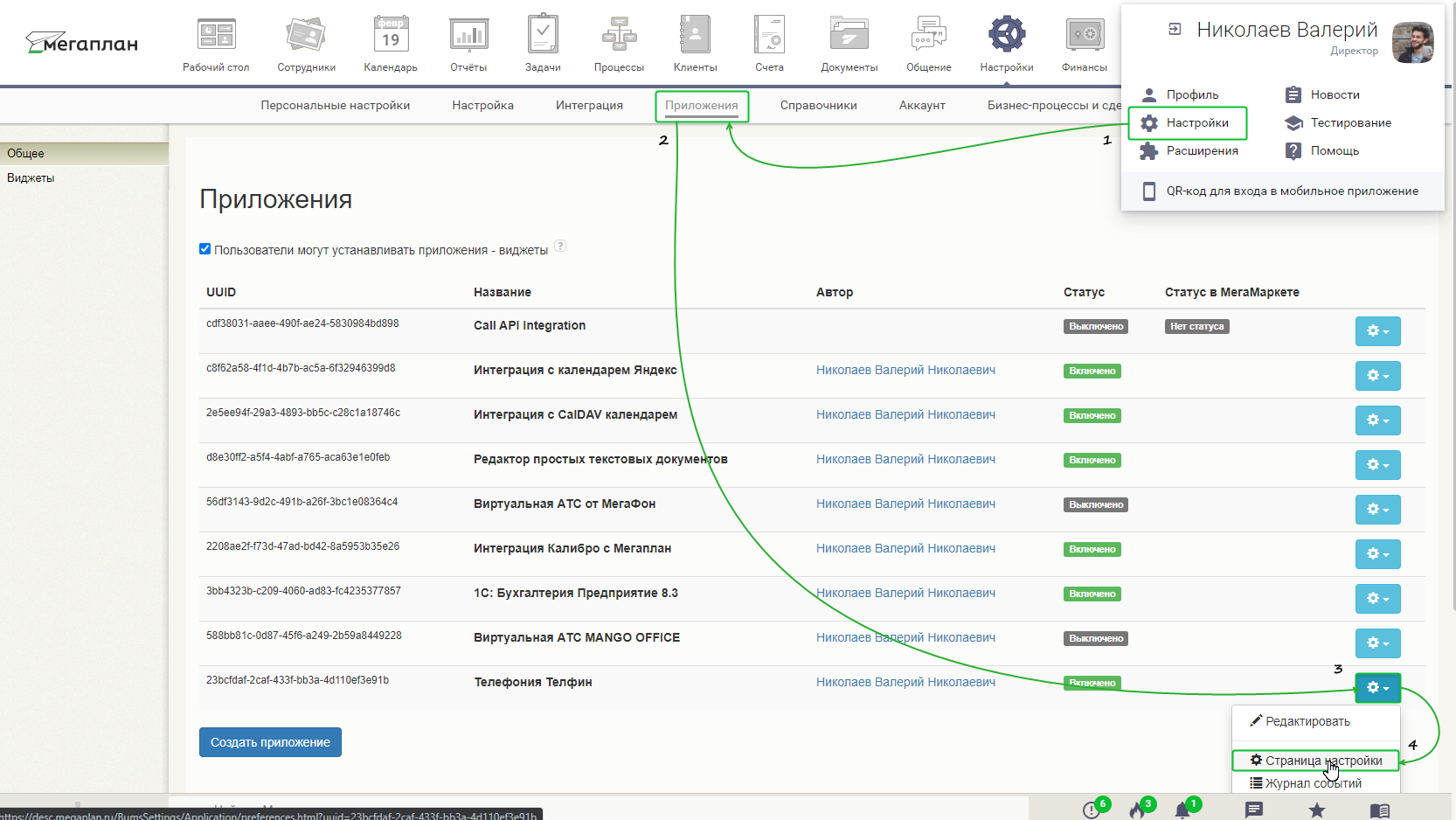Switch to Настройка tab
Viewport: 1456px width, 820px height.
click(x=482, y=105)
